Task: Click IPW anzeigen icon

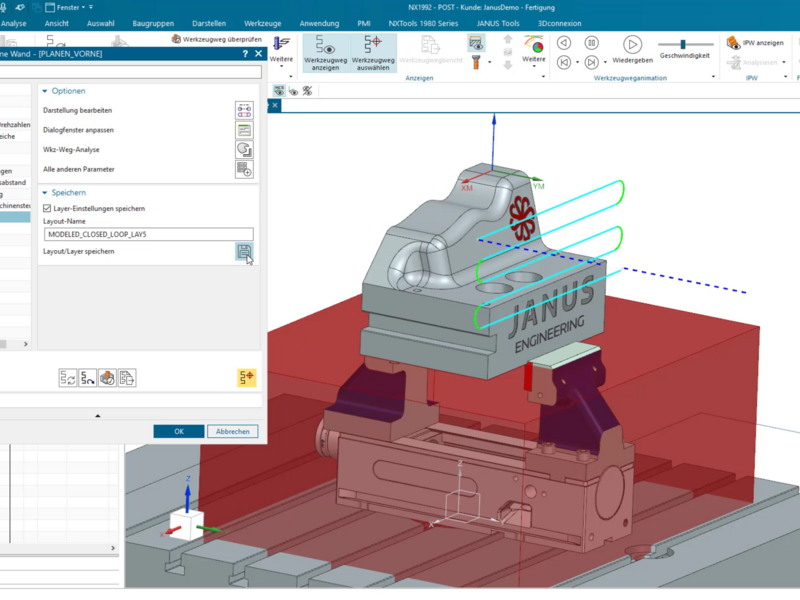Action: 733,43
